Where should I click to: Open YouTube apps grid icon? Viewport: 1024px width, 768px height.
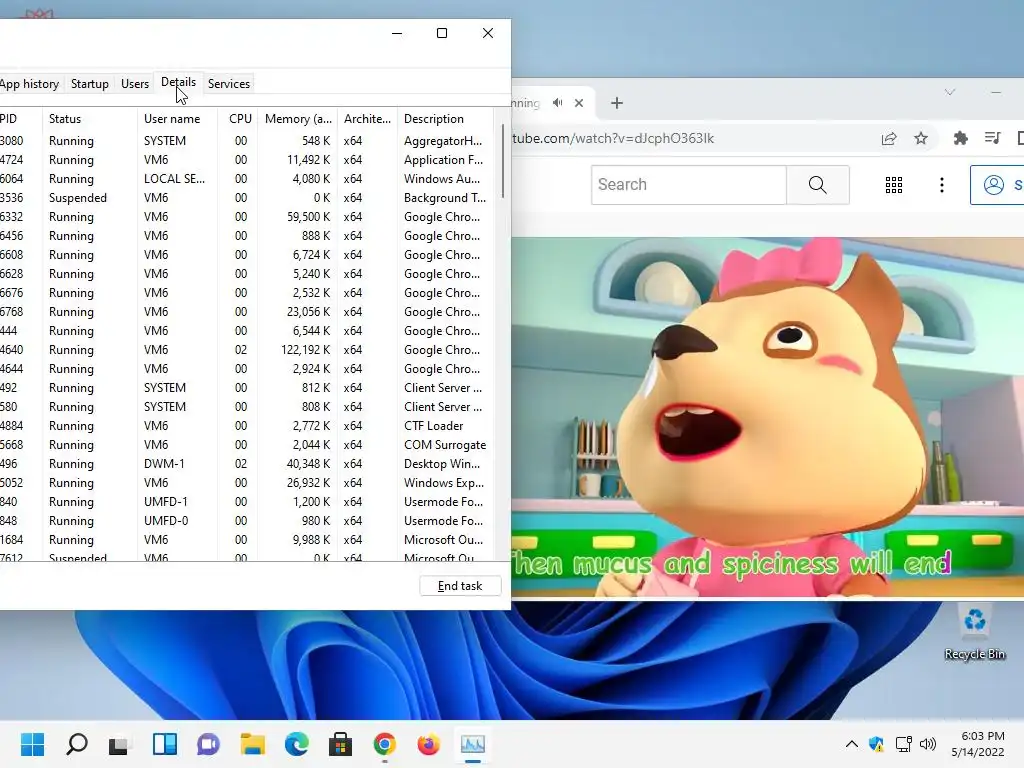[x=893, y=185]
